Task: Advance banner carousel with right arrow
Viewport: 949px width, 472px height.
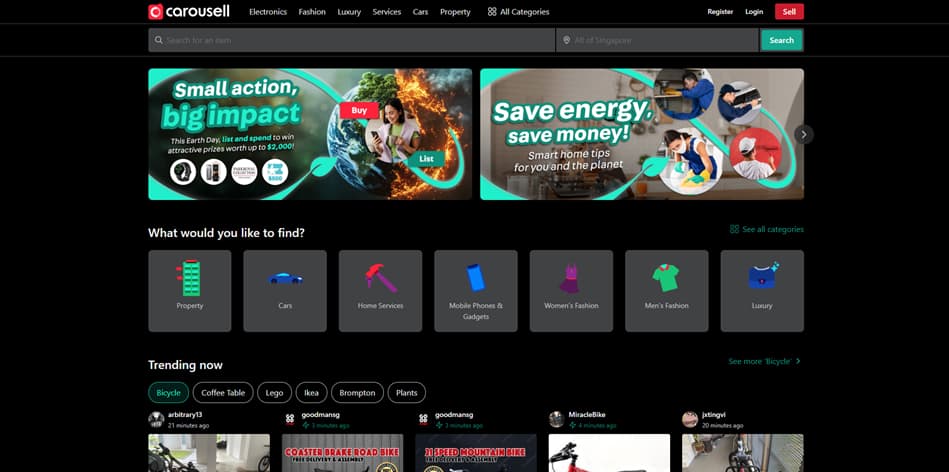Action: click(x=804, y=134)
